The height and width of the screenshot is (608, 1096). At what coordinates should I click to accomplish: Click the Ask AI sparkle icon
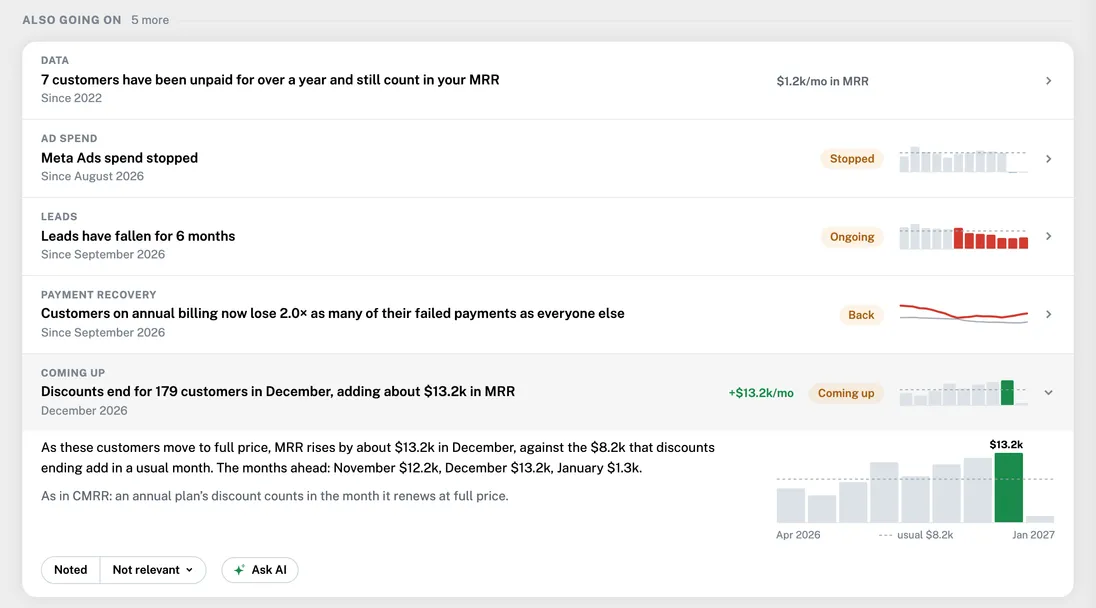pos(239,570)
